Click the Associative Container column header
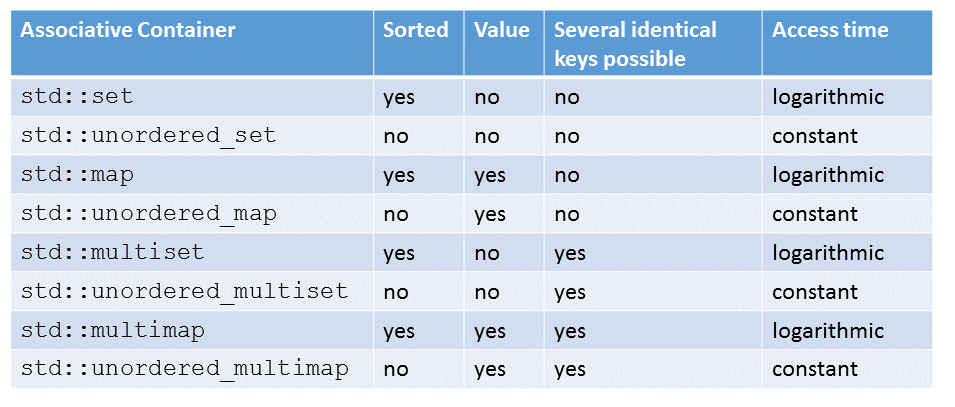The height and width of the screenshot is (407, 955). click(x=128, y=30)
